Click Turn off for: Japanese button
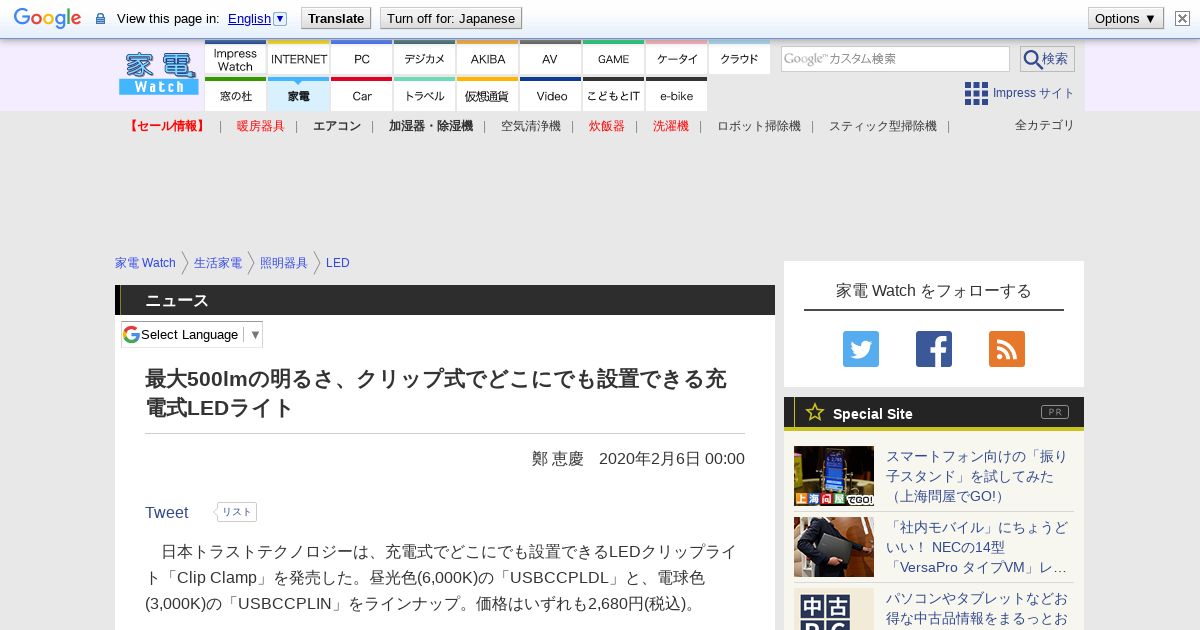1200x630 pixels. (451, 18)
